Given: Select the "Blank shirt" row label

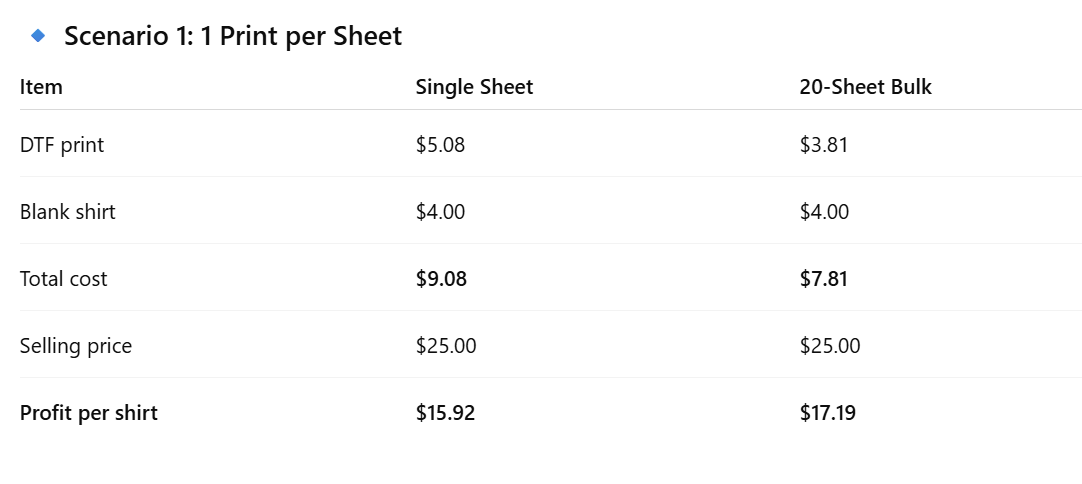Looking at the screenshot, I should pos(67,212).
